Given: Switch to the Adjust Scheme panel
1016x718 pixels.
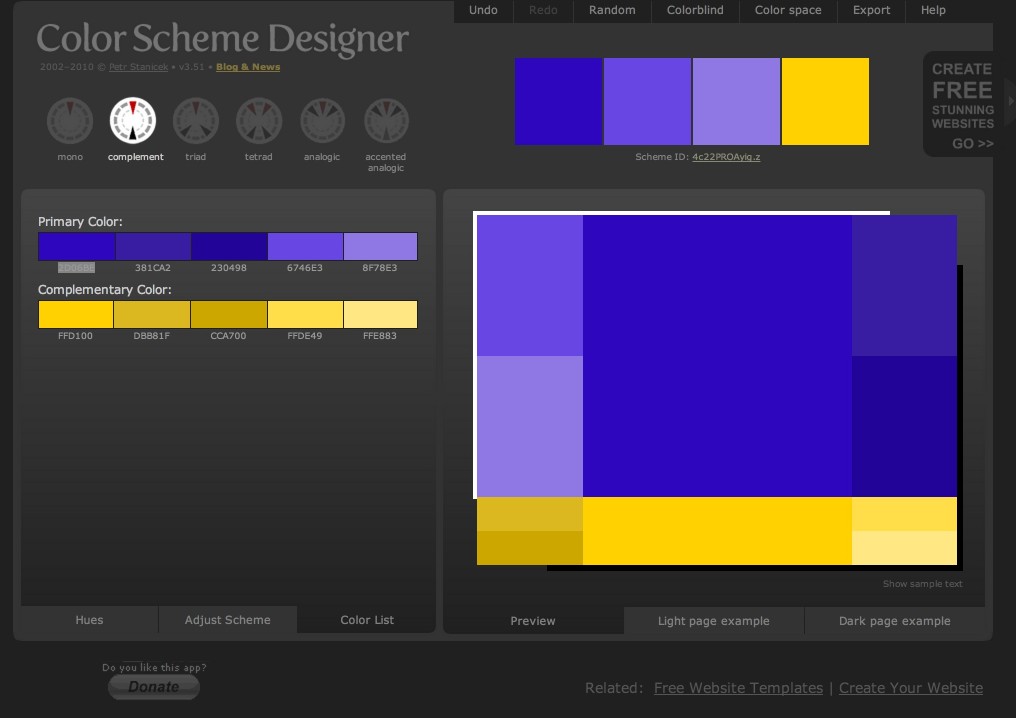Looking at the screenshot, I should click(227, 620).
